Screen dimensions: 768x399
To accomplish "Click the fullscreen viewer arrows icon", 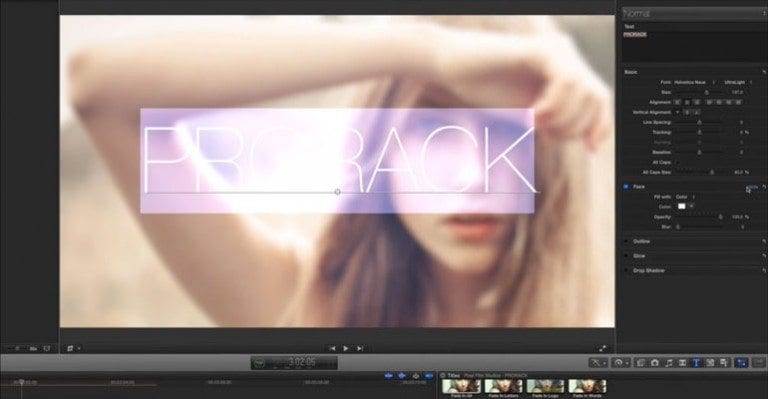I will [x=602, y=349].
